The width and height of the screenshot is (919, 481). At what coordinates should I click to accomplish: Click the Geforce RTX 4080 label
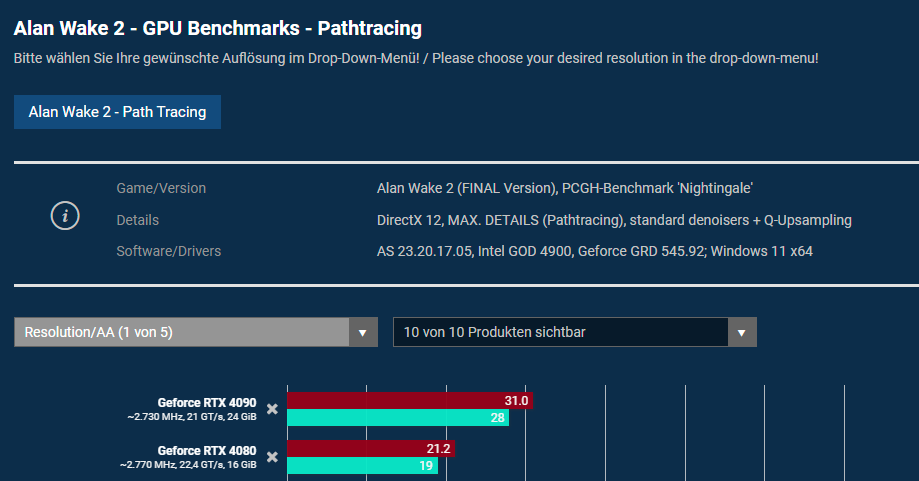tap(207, 451)
